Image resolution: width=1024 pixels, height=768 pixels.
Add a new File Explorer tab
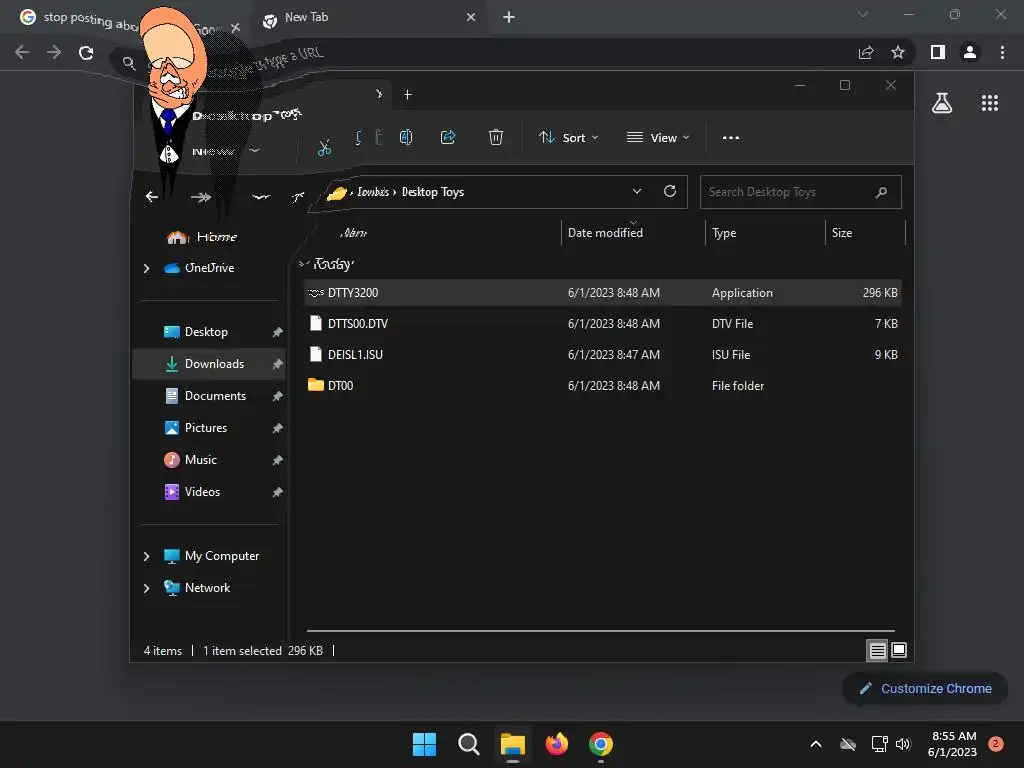pos(408,95)
